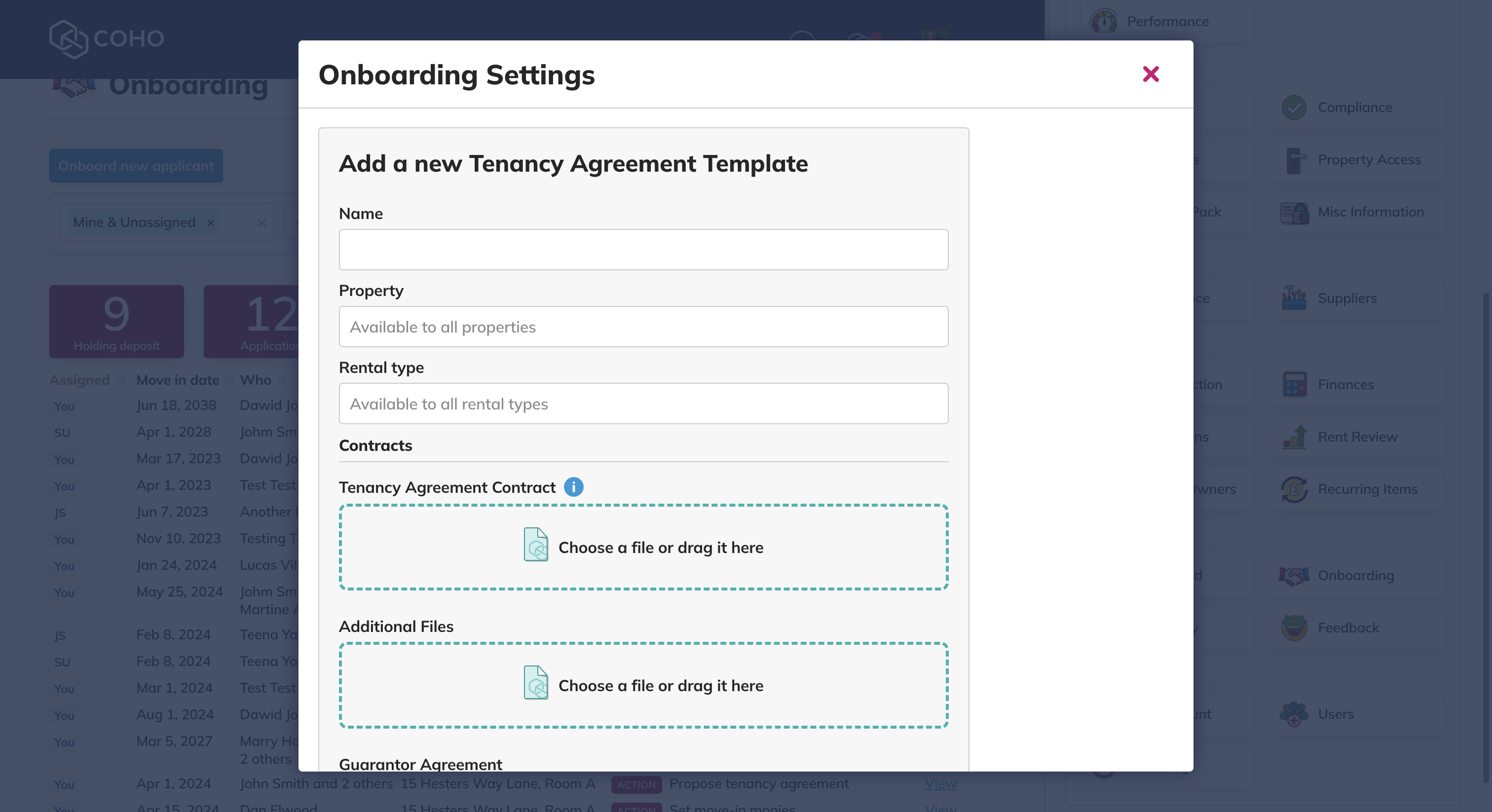The image size is (1492, 812).
Task: Select the 9 Holding deposit tile
Action: click(116, 322)
